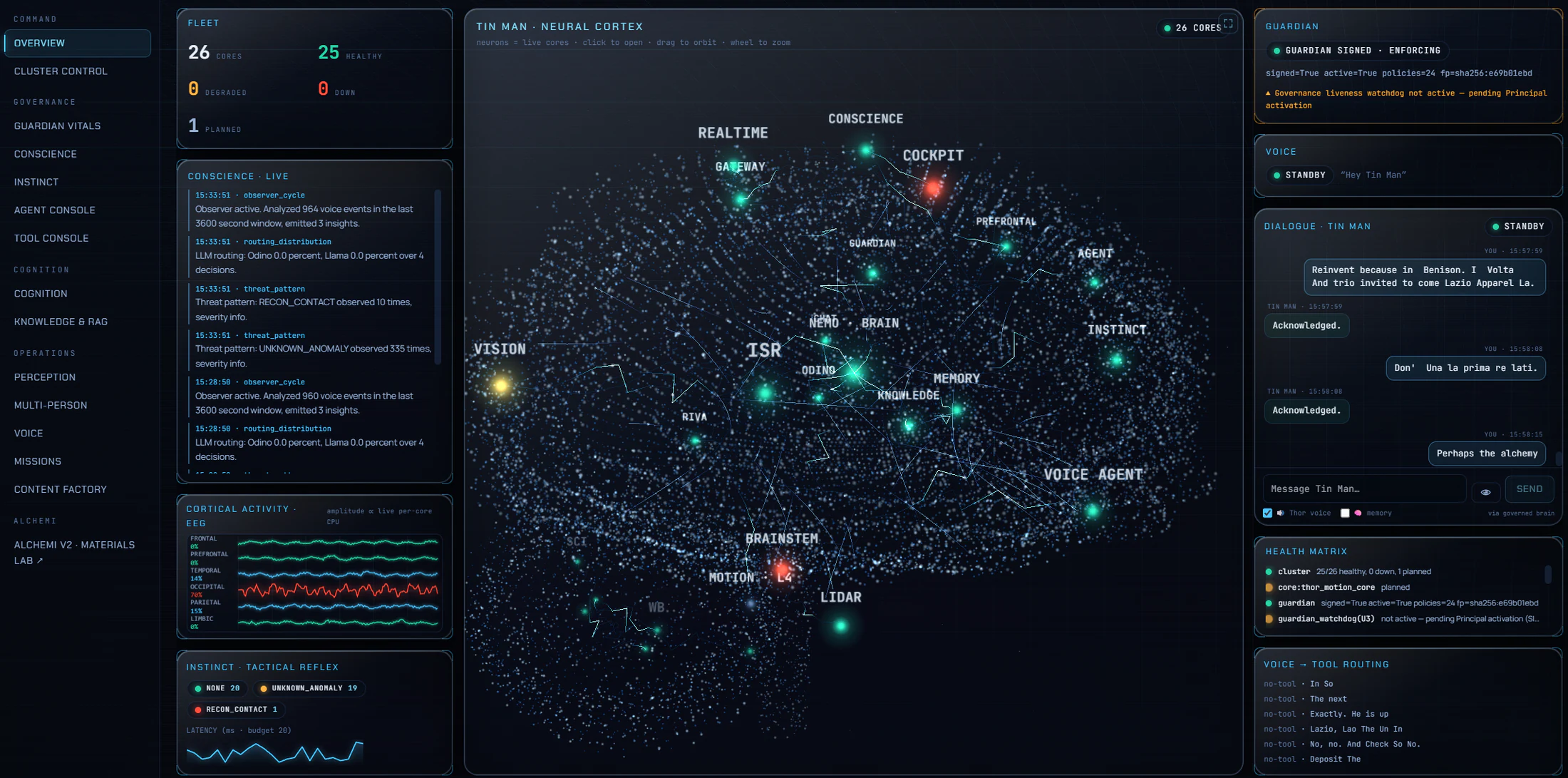The height and width of the screenshot is (778, 1568).
Task: Click the 26 CORES status badge
Action: (x=1192, y=28)
